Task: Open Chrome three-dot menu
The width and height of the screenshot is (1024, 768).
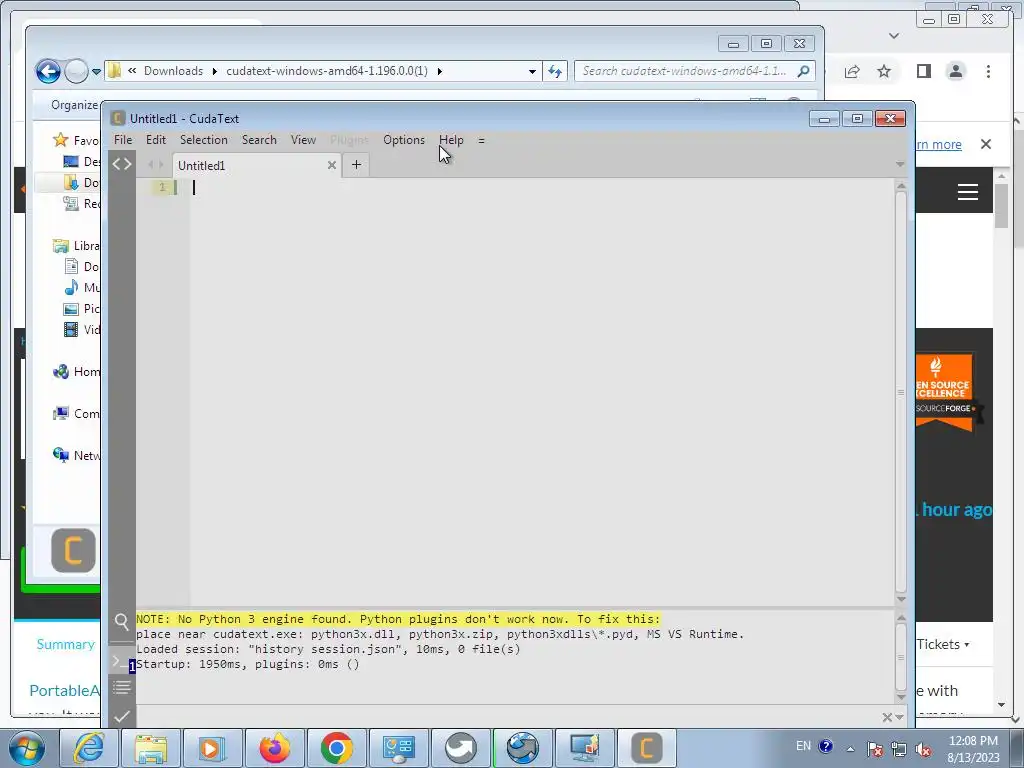Action: [988, 71]
